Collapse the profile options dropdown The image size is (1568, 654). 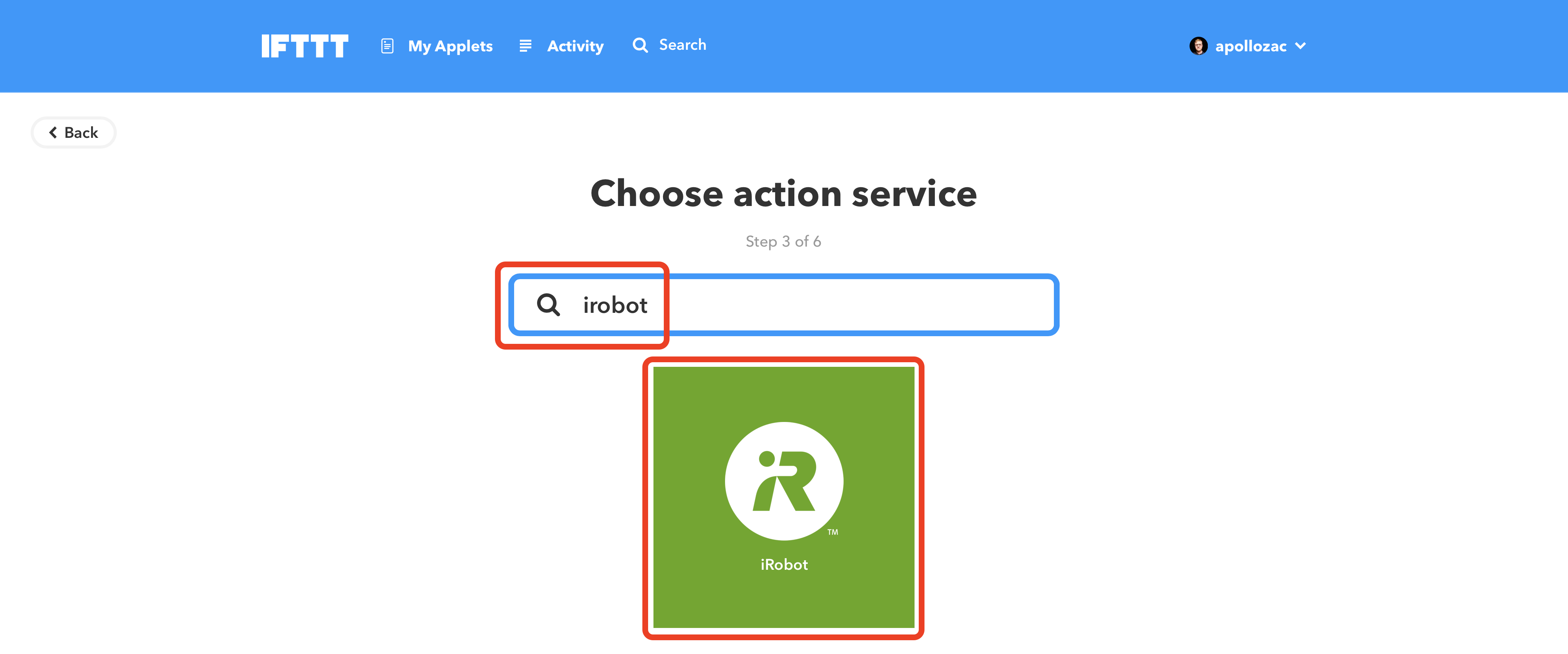[x=1302, y=46]
